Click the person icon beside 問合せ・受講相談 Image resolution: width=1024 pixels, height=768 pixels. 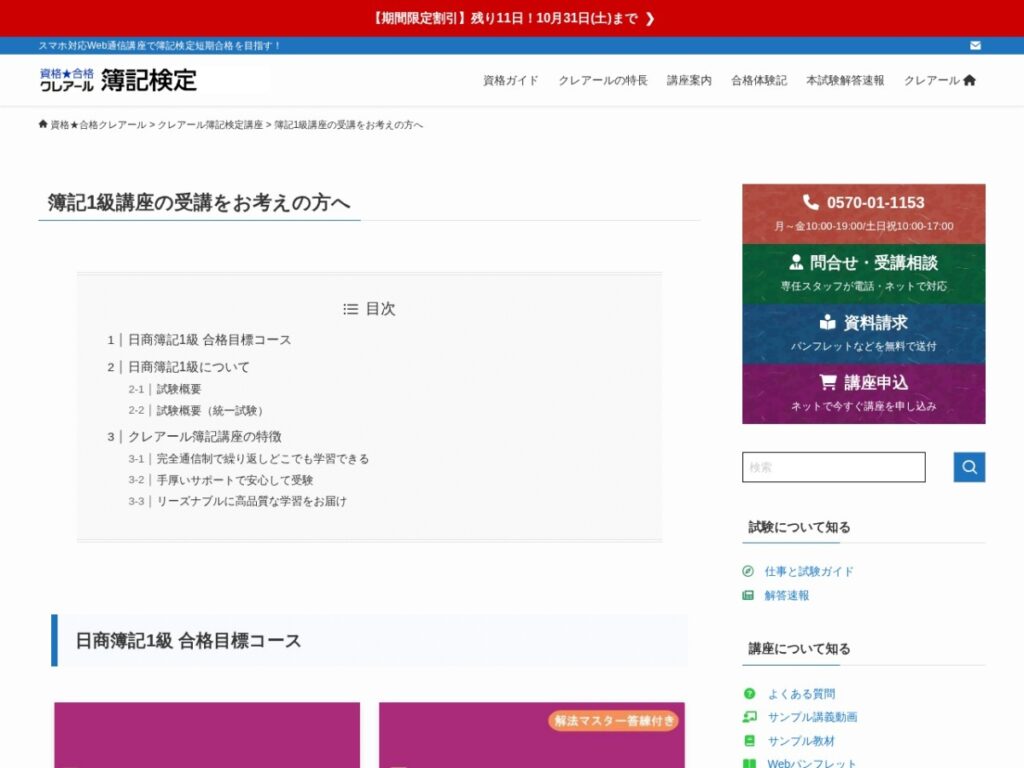click(796, 263)
